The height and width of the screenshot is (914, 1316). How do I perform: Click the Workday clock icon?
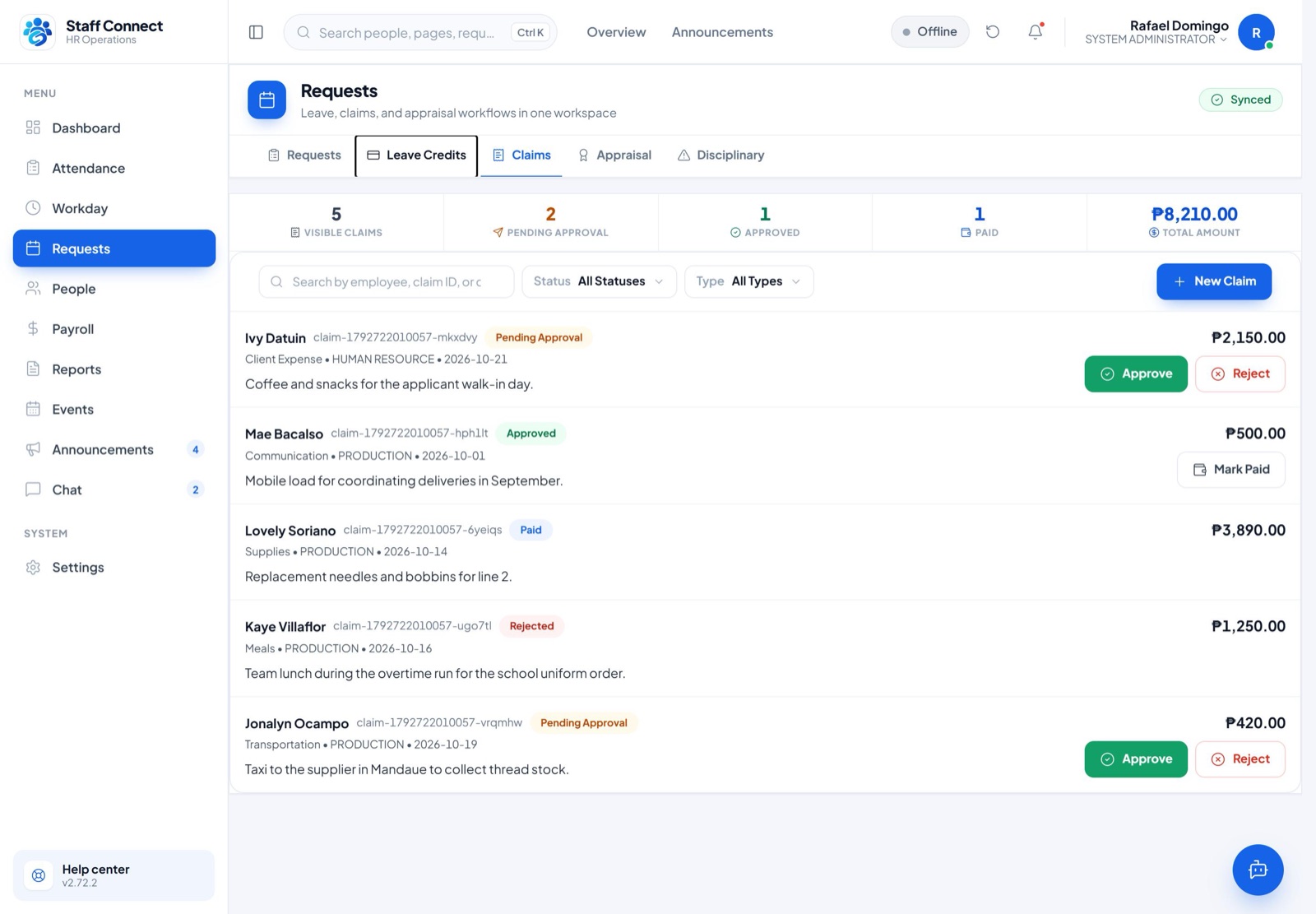[33, 207]
